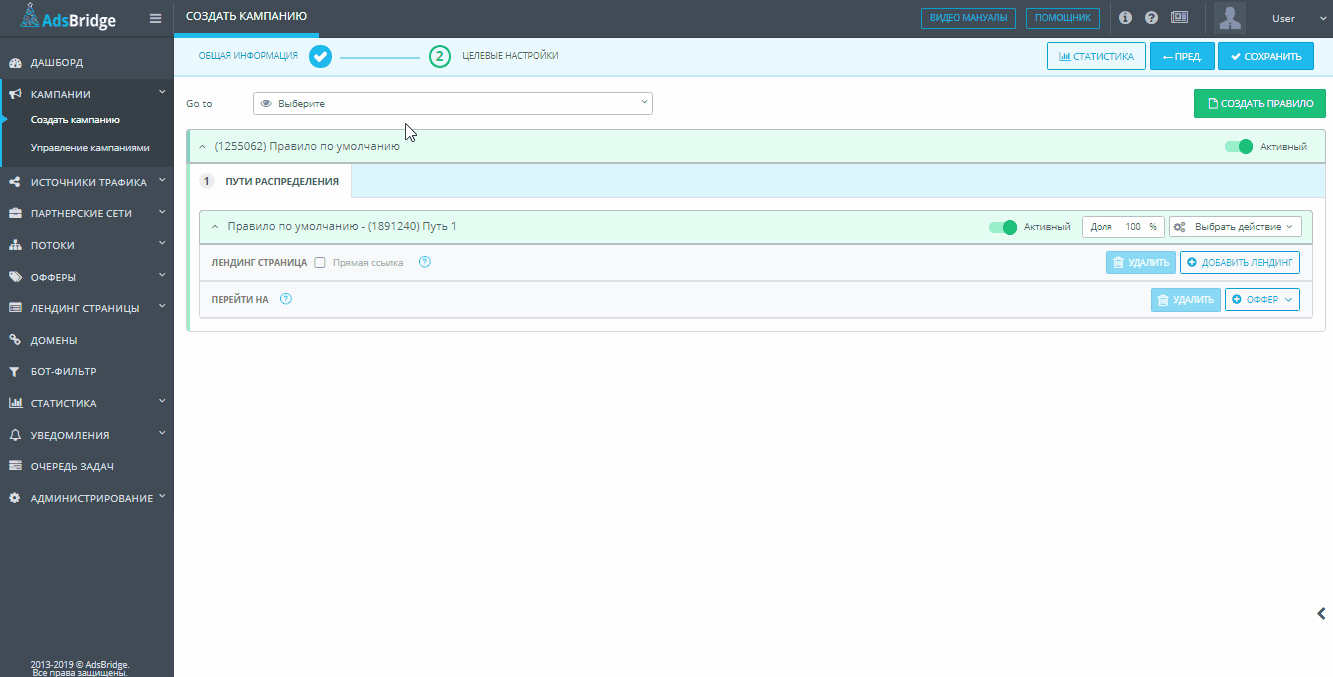
Task: Open the news icon in top bar
Action: click(x=1179, y=18)
